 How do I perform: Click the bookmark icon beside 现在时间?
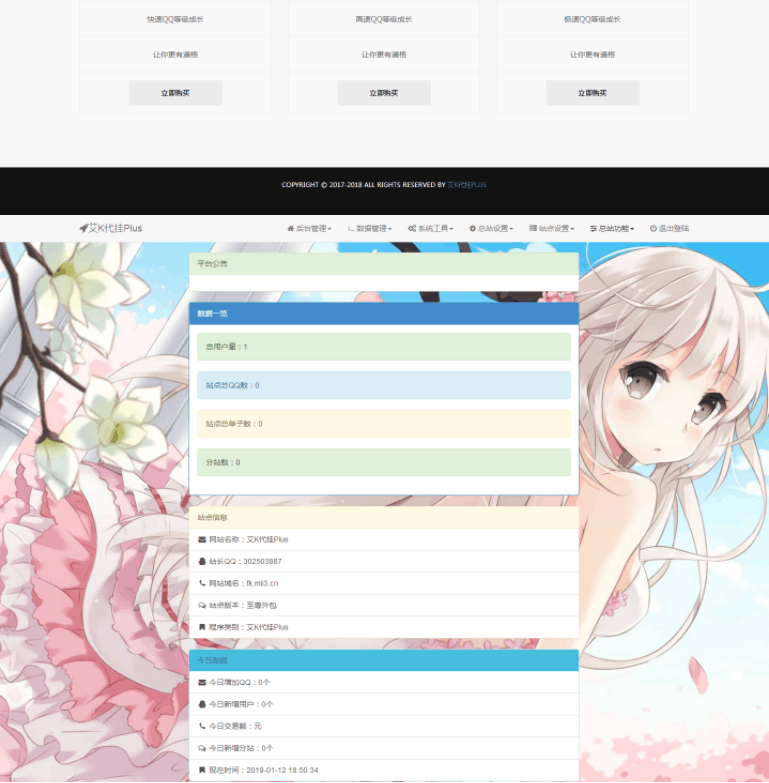[202, 770]
